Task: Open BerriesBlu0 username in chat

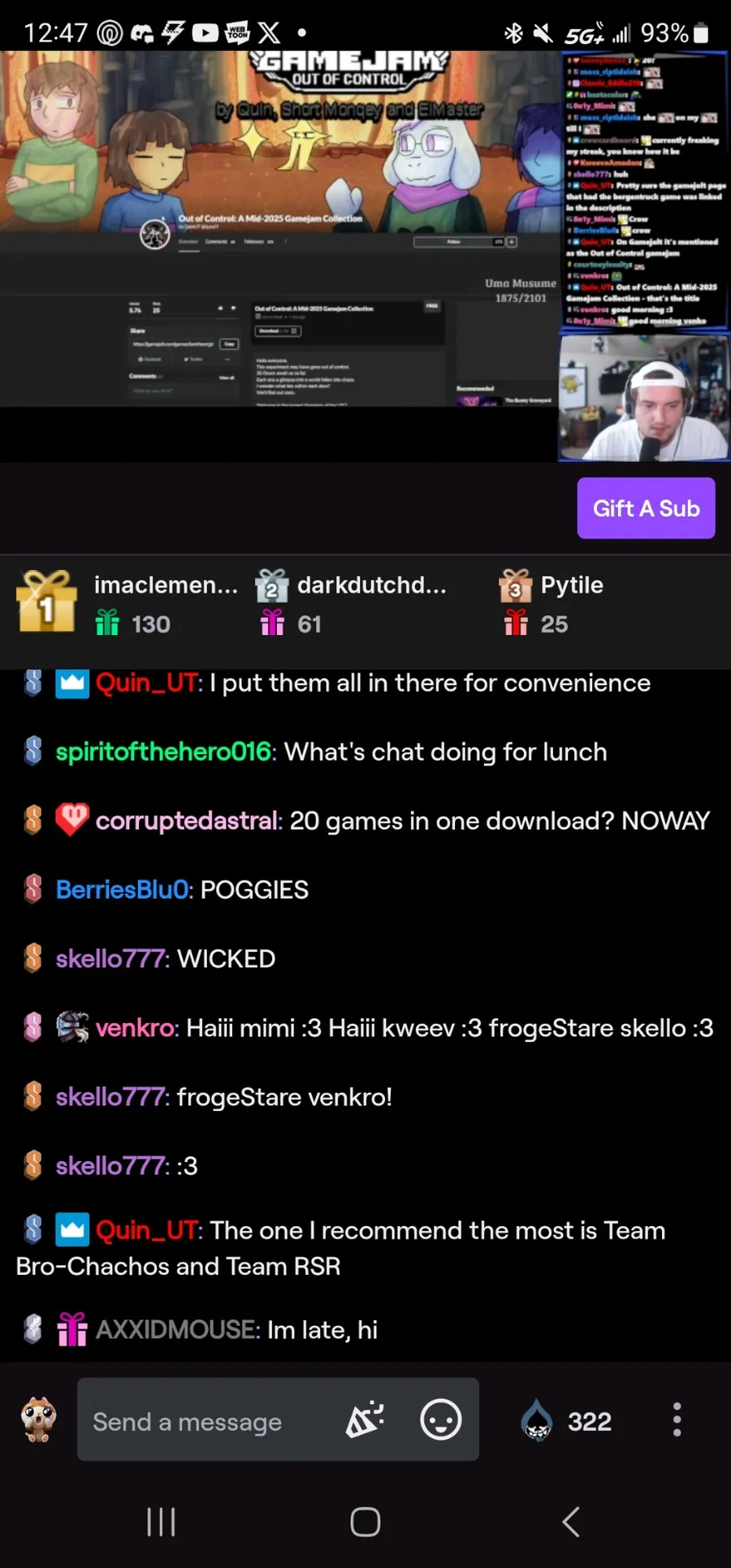Action: click(122, 890)
